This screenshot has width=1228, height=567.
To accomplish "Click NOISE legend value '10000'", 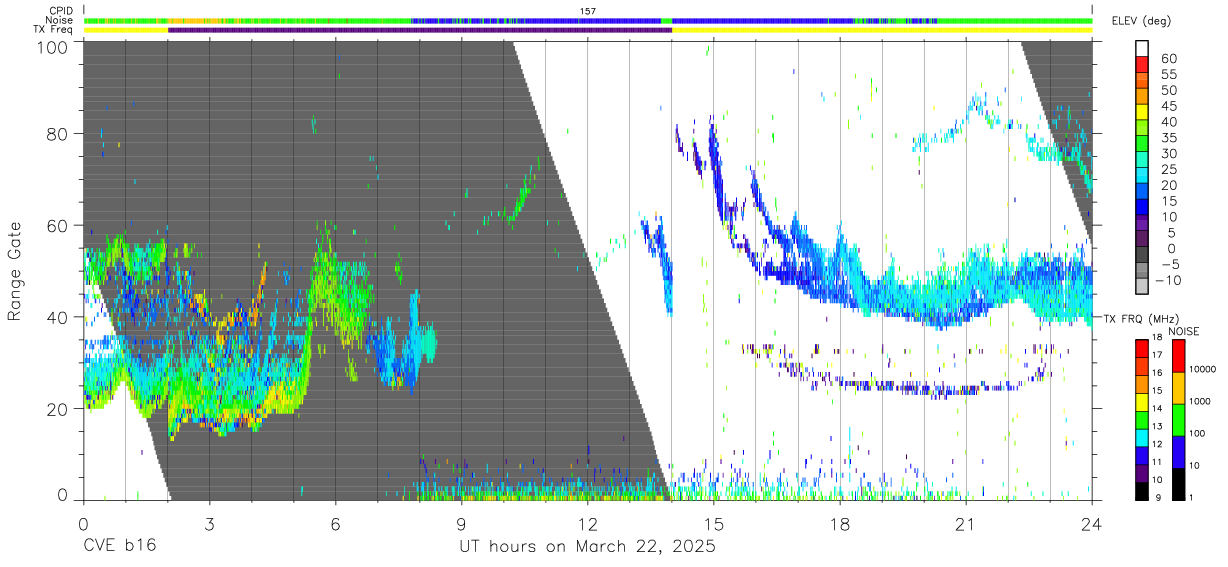I will [1201, 370].
